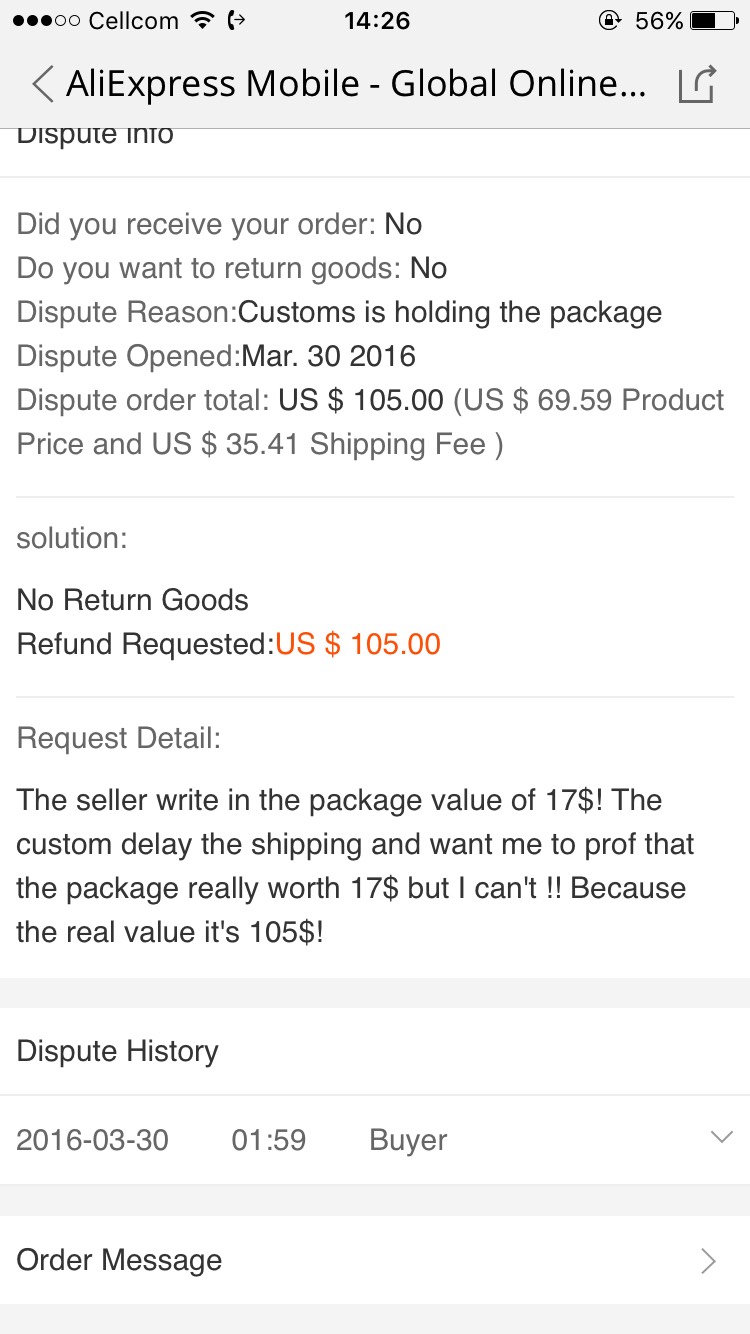Tap the AliExpress Mobile page title
The height and width of the screenshot is (1334, 750).
[x=356, y=84]
